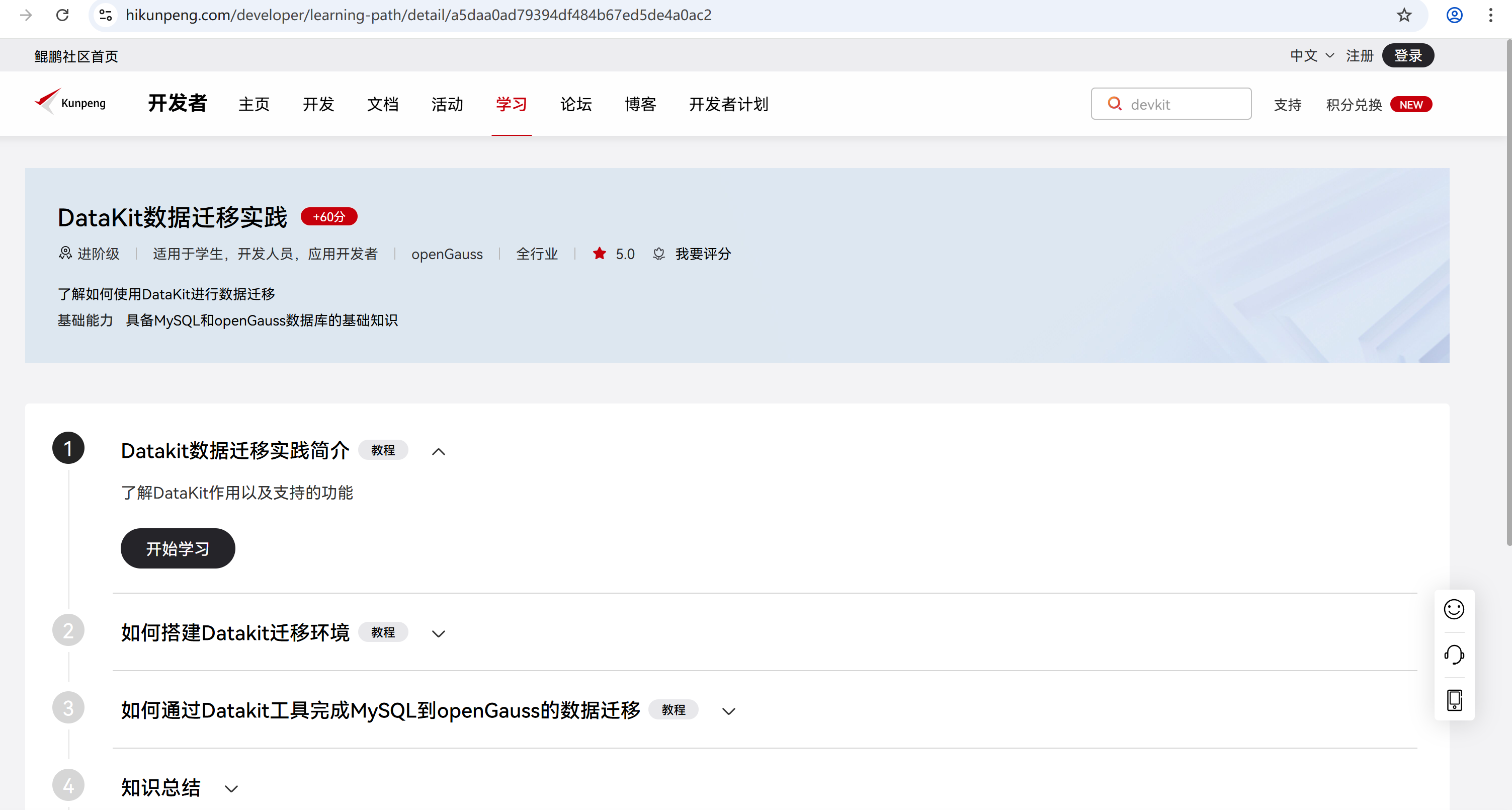Viewport: 1512px width, 810px height.
Task: Click the 注册 register link
Action: [x=1360, y=56]
